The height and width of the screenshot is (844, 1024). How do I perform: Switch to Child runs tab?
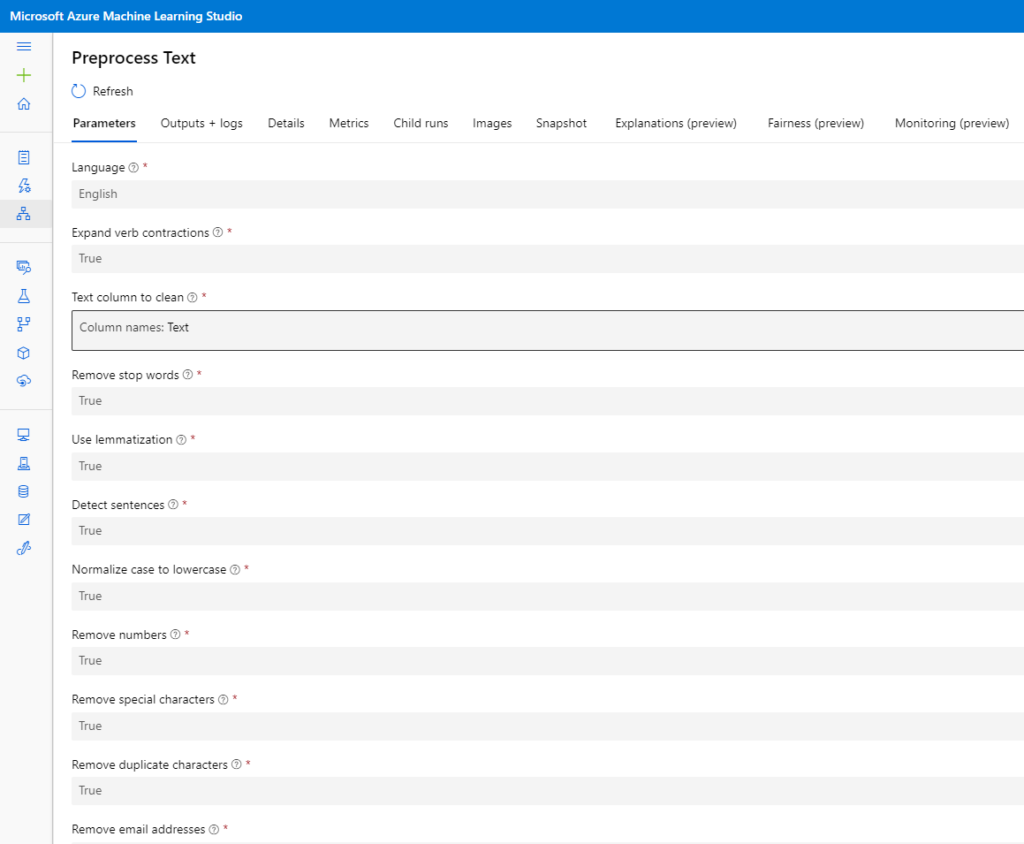(x=421, y=123)
